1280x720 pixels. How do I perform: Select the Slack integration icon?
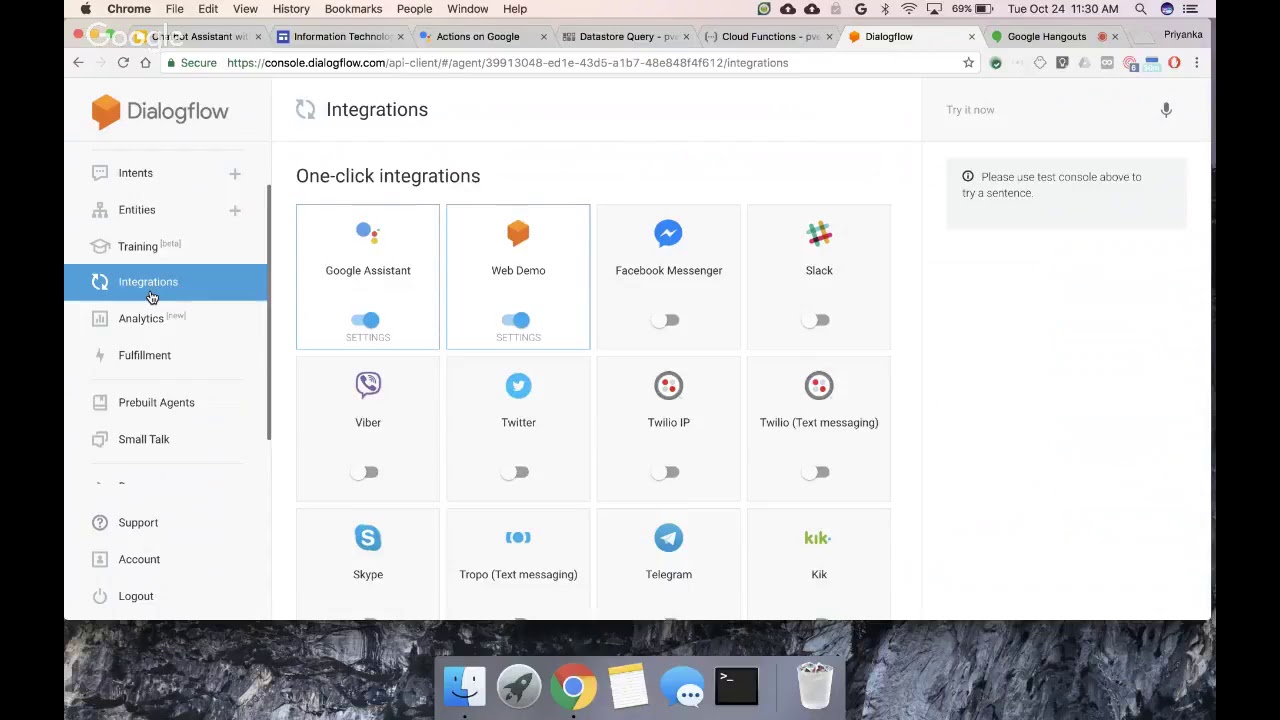(819, 233)
